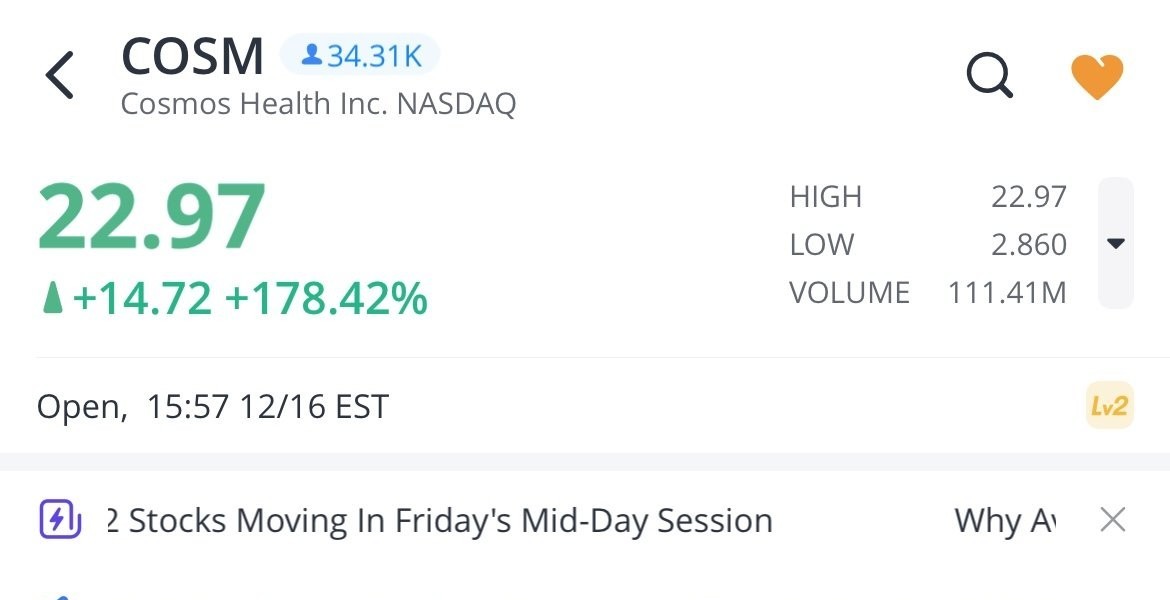This screenshot has width=1170, height=600.
Task: Dismiss the news ticker with X
Action: point(1112,520)
